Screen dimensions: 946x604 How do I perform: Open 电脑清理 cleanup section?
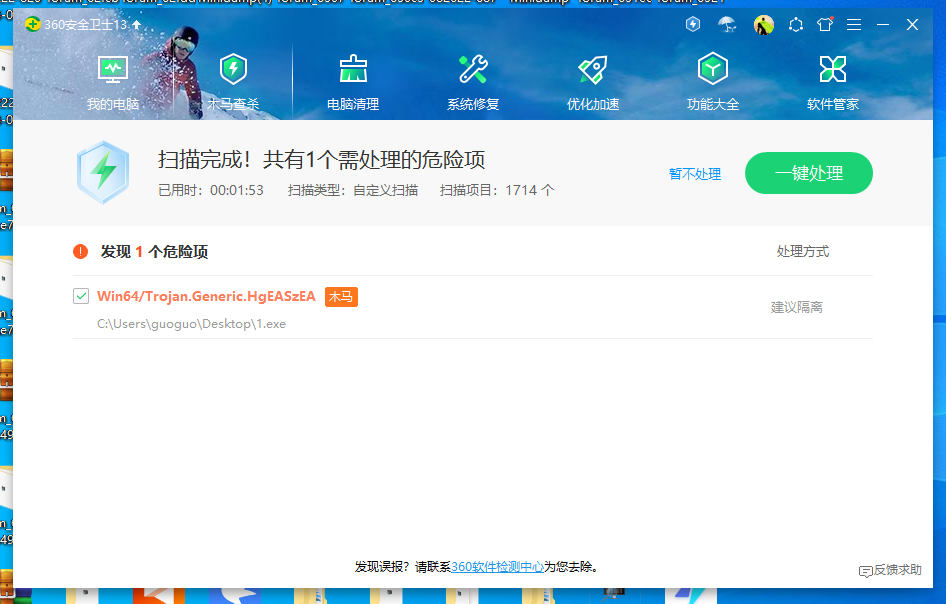353,83
